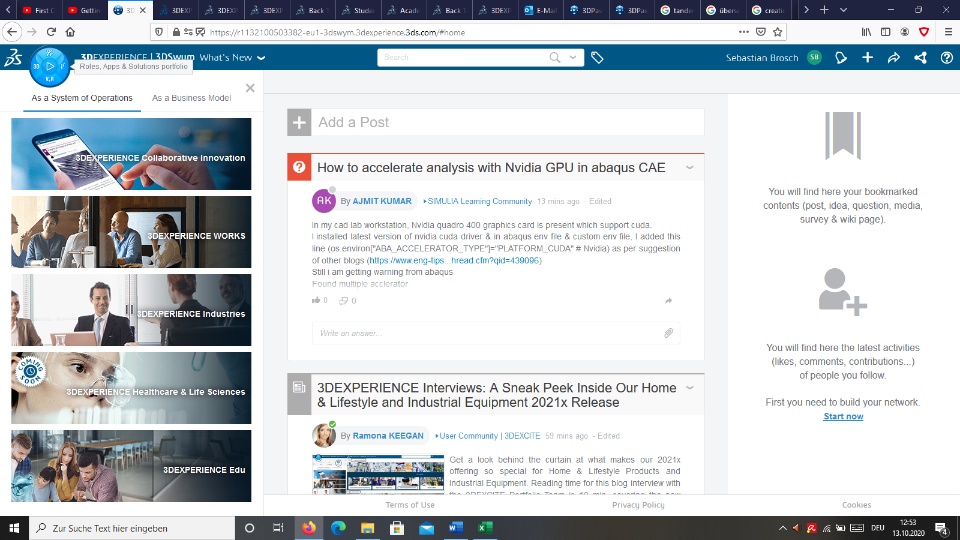Click the Firefox home button
Viewport: 960px width, 540px height.
point(70,32)
